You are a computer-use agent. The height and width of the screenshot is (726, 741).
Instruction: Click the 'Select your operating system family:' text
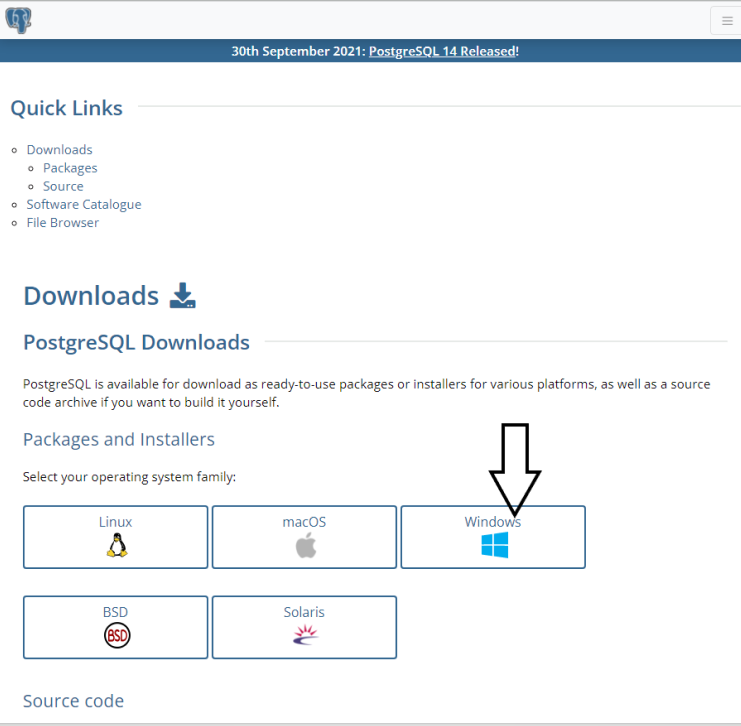coord(129,477)
